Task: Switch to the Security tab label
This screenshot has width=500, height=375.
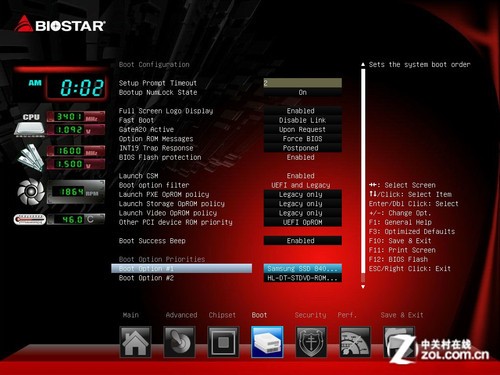Action: pyautogui.click(x=310, y=315)
